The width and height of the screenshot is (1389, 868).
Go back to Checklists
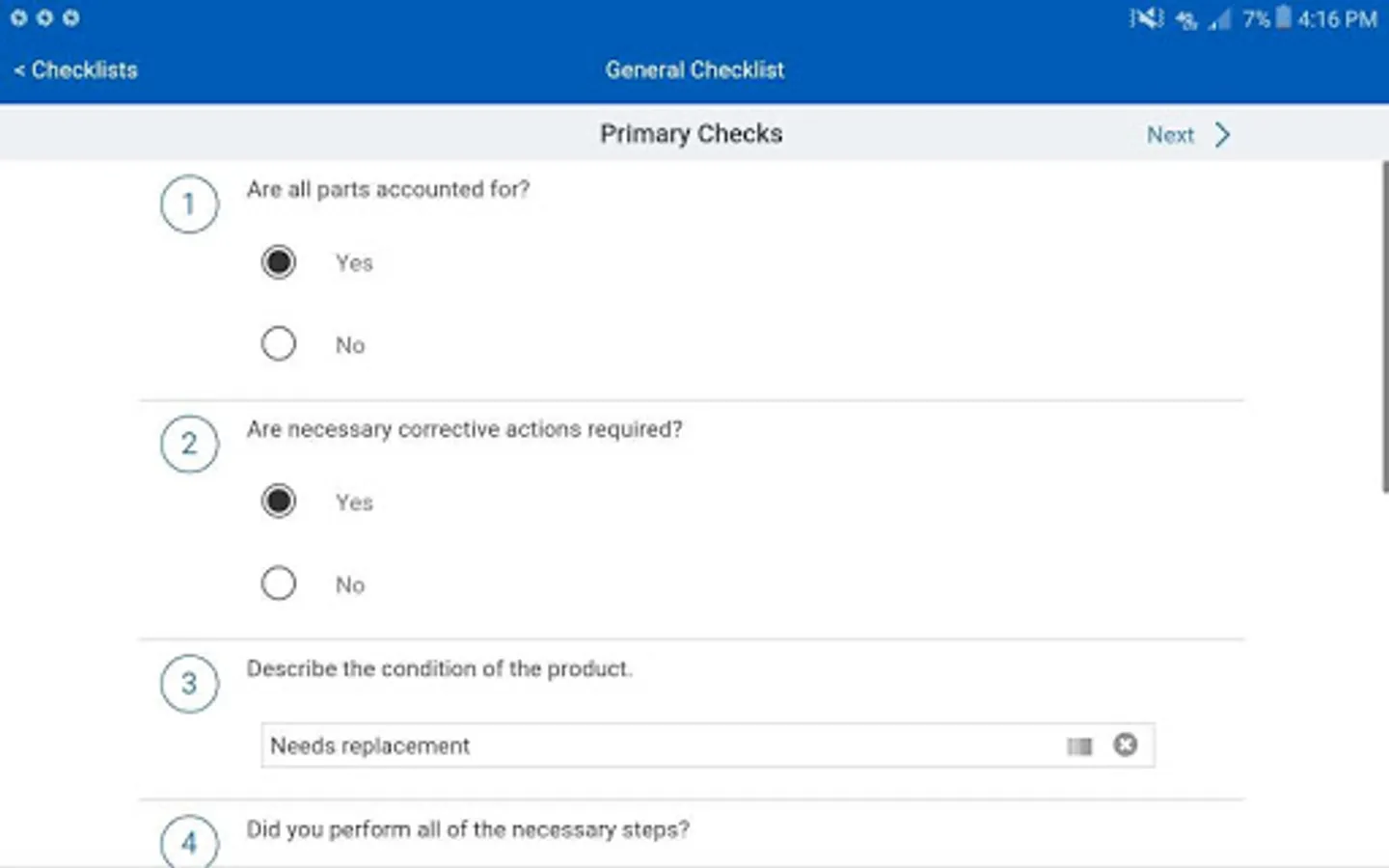pyautogui.click(x=76, y=69)
